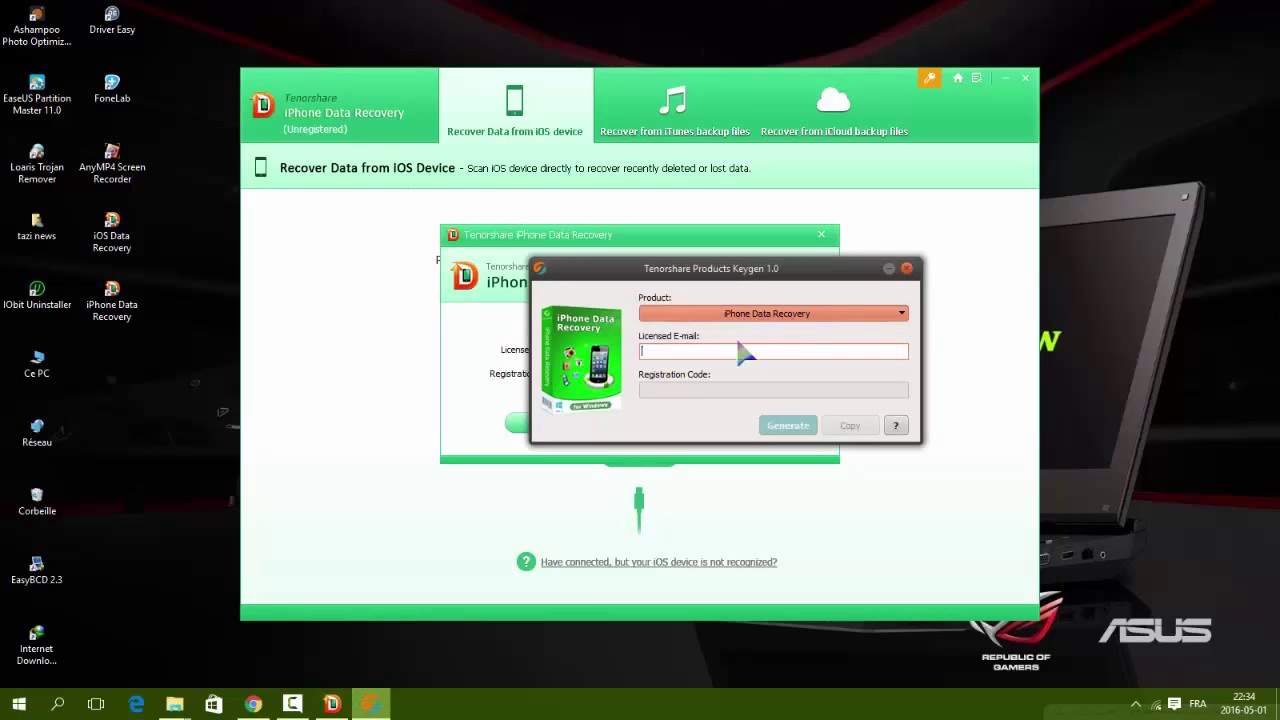Open the Réseau desktop icon
1280x720 pixels.
[x=37, y=433]
